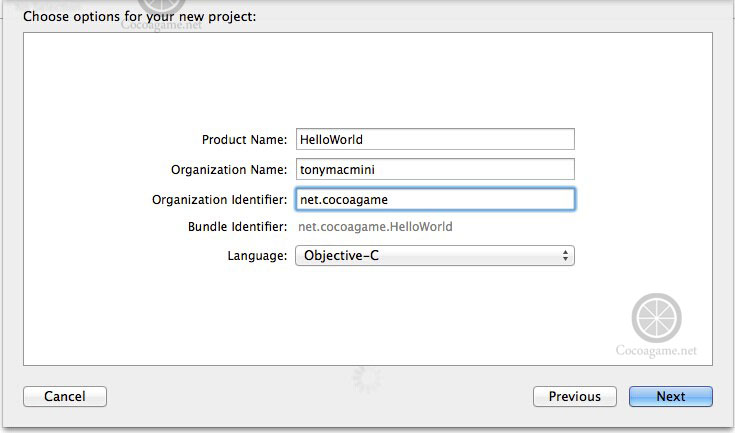Click the up-down arrows on Language popup

tap(566, 256)
